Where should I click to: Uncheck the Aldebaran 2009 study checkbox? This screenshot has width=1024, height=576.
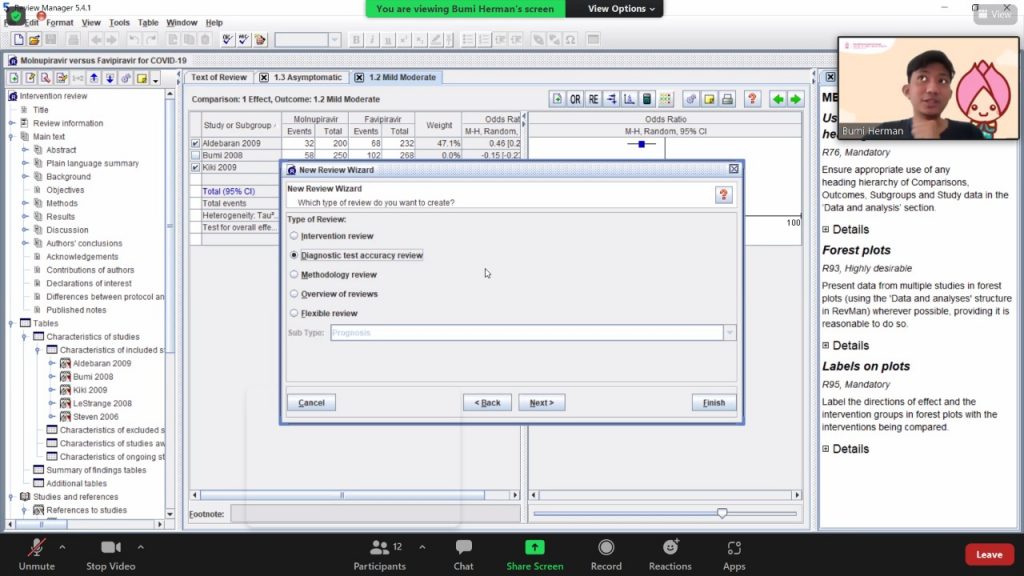195,143
